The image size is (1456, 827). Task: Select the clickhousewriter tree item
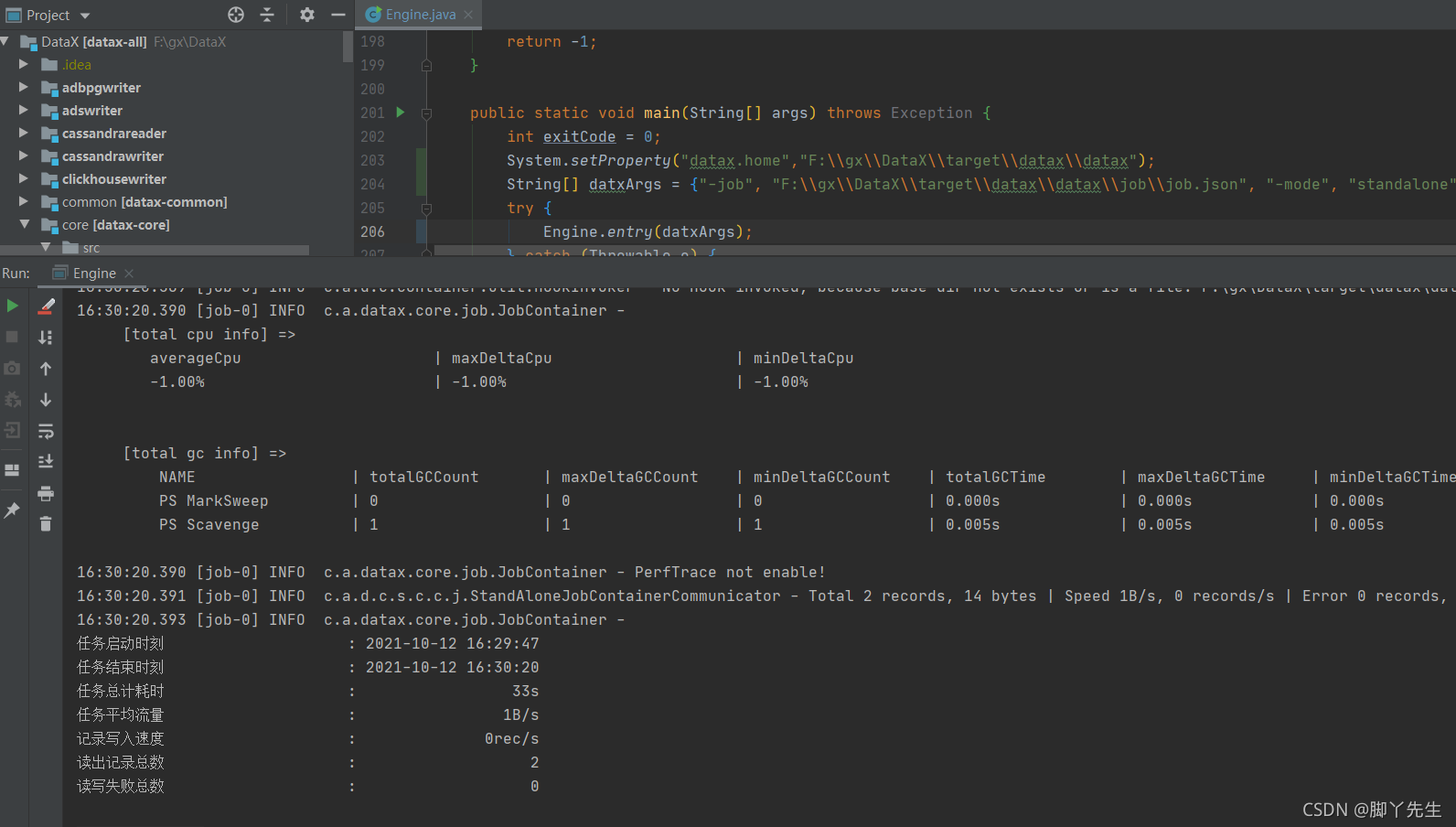171,178
